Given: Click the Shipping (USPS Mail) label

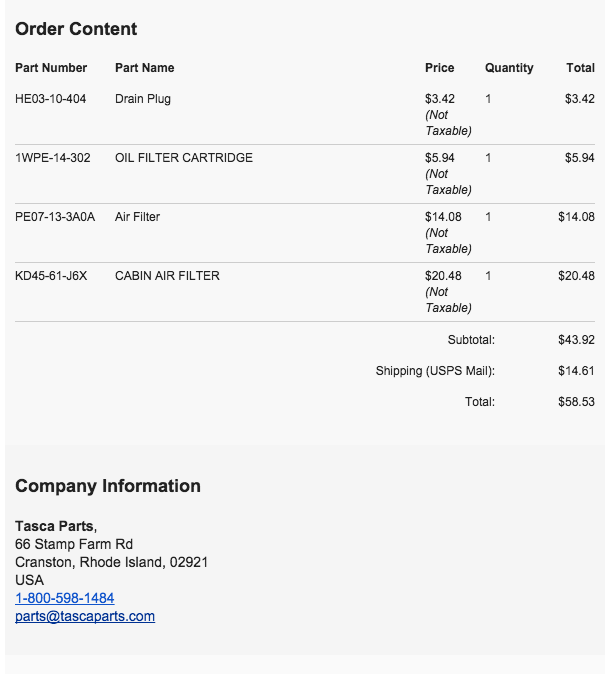Looking at the screenshot, I should click(435, 371).
